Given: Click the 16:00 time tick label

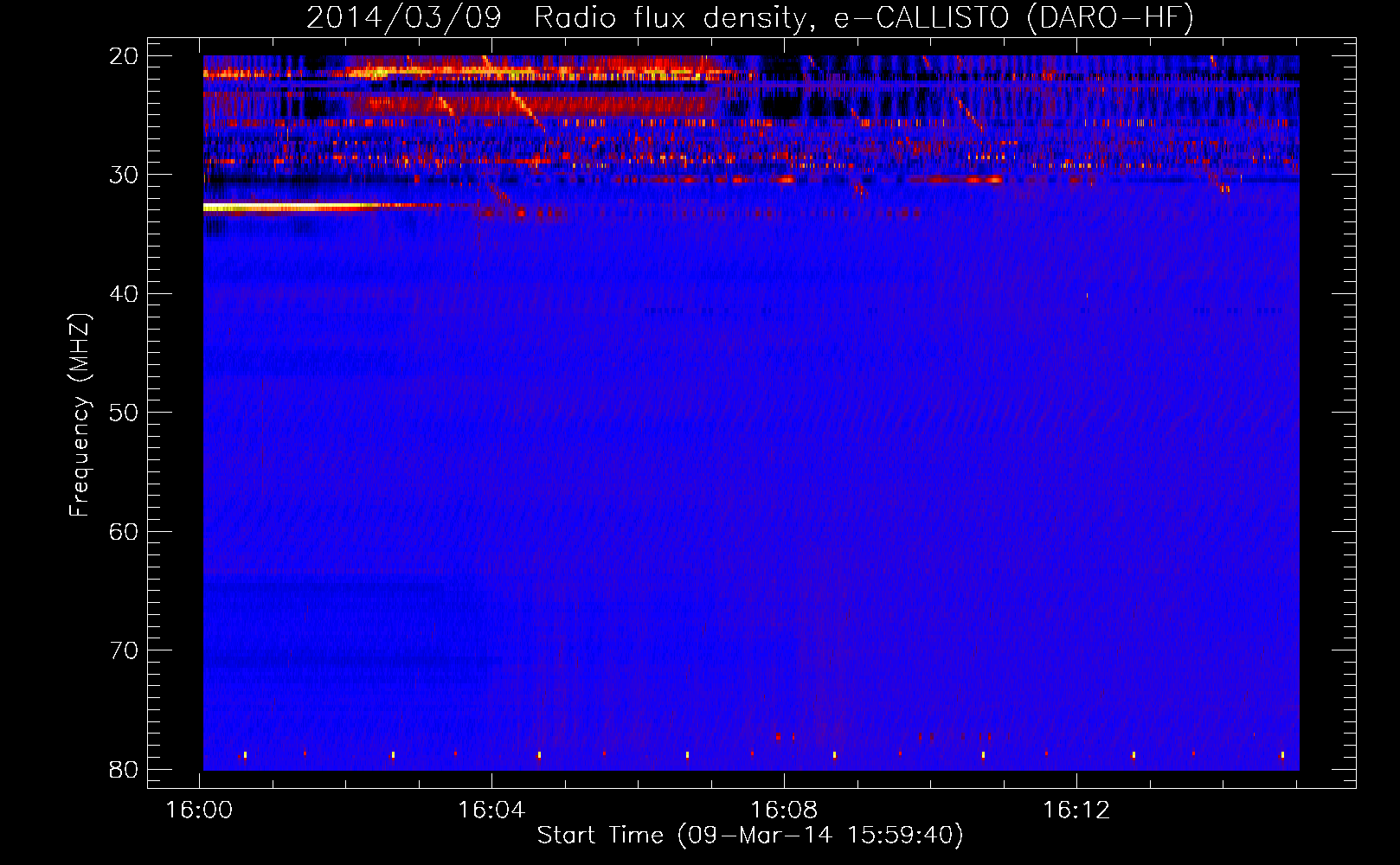Looking at the screenshot, I should (x=200, y=811).
